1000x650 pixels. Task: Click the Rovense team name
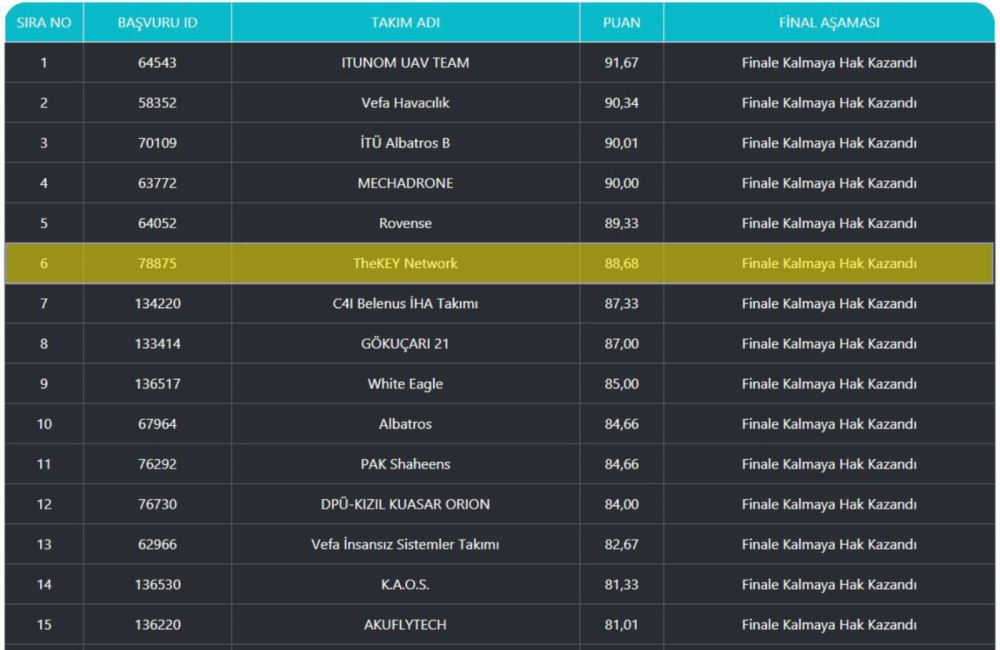coord(405,223)
